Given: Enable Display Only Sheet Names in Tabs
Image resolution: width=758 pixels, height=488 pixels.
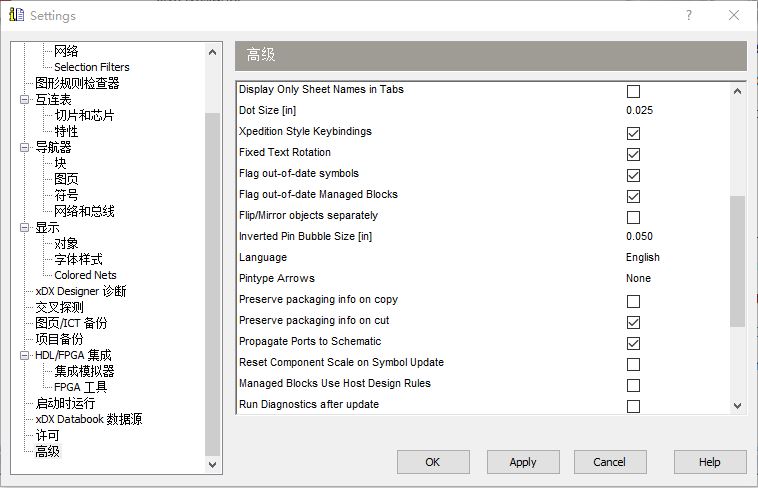Looking at the screenshot, I should [x=633, y=91].
